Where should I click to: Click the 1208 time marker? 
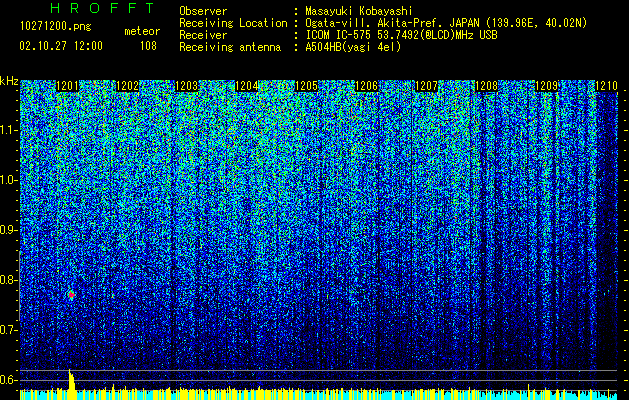click(486, 86)
